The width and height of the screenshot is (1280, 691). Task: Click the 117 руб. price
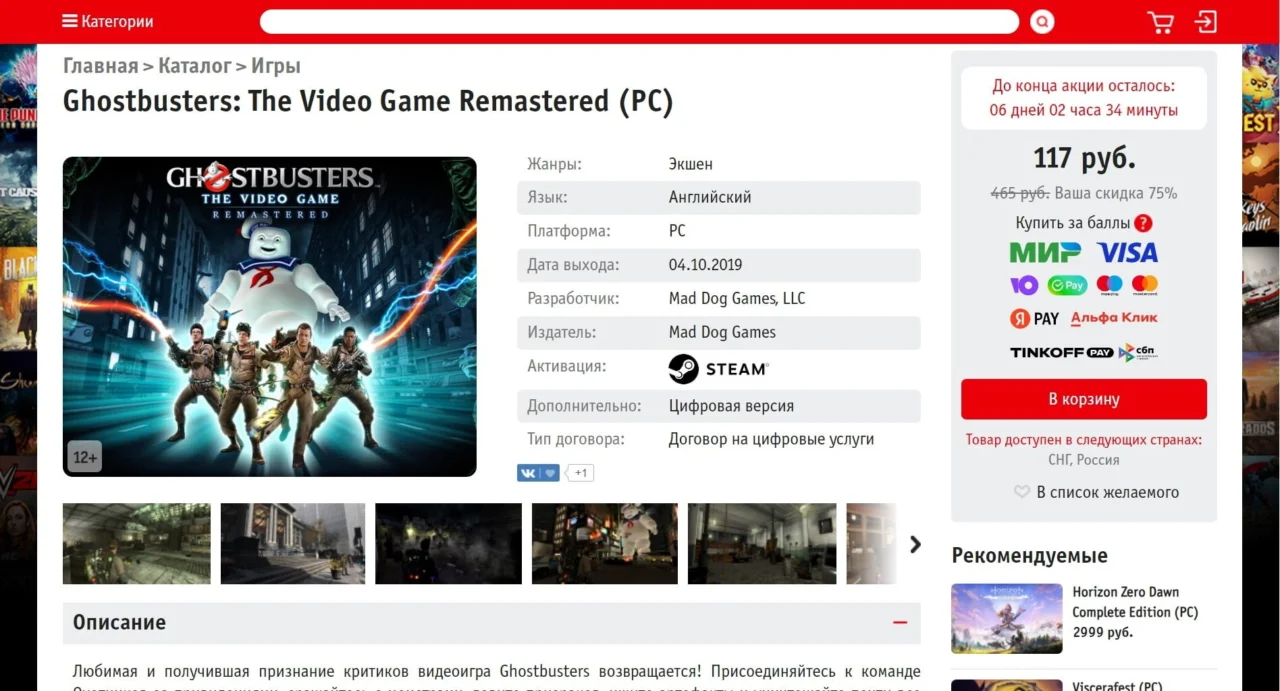pyautogui.click(x=1084, y=158)
